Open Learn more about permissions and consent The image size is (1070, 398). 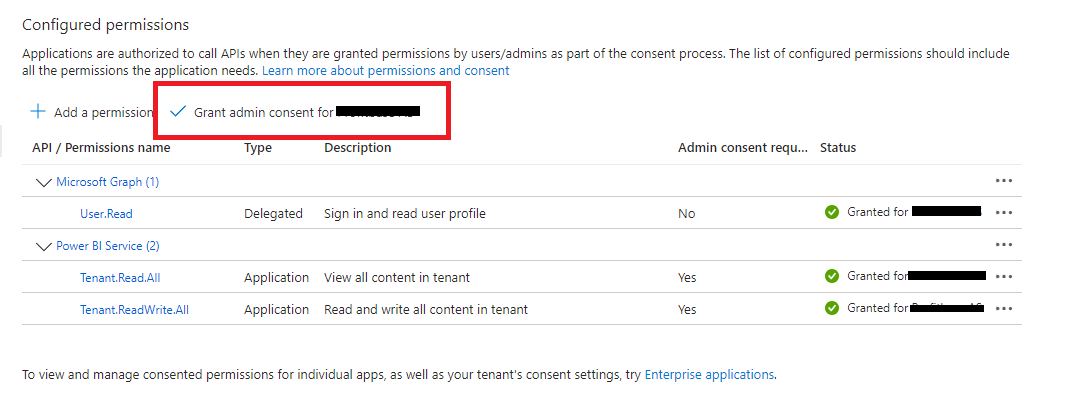[x=386, y=70]
